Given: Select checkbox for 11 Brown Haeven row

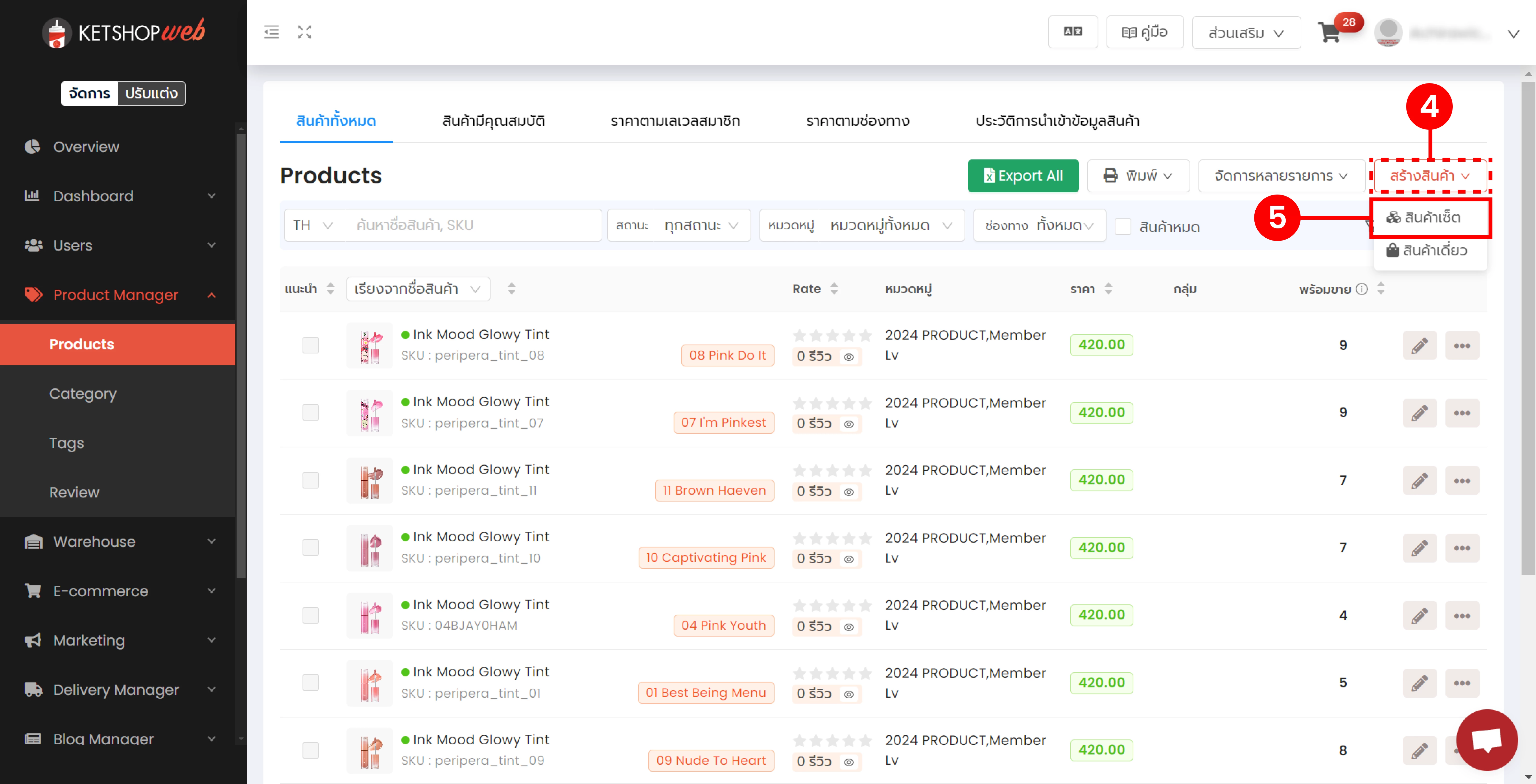Looking at the screenshot, I should pyautogui.click(x=311, y=480).
